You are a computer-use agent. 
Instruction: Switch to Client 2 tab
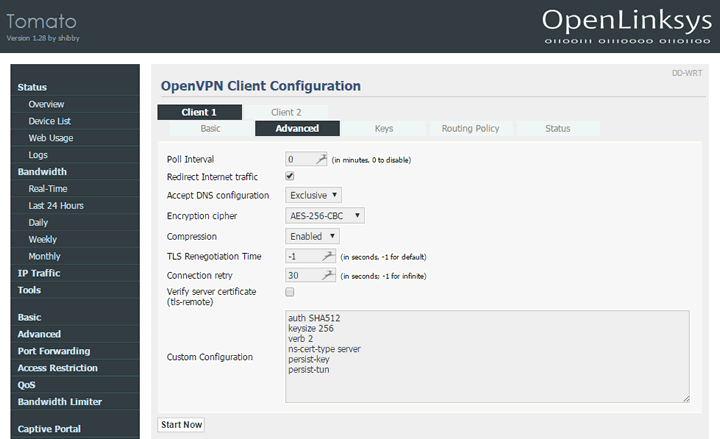point(286,112)
